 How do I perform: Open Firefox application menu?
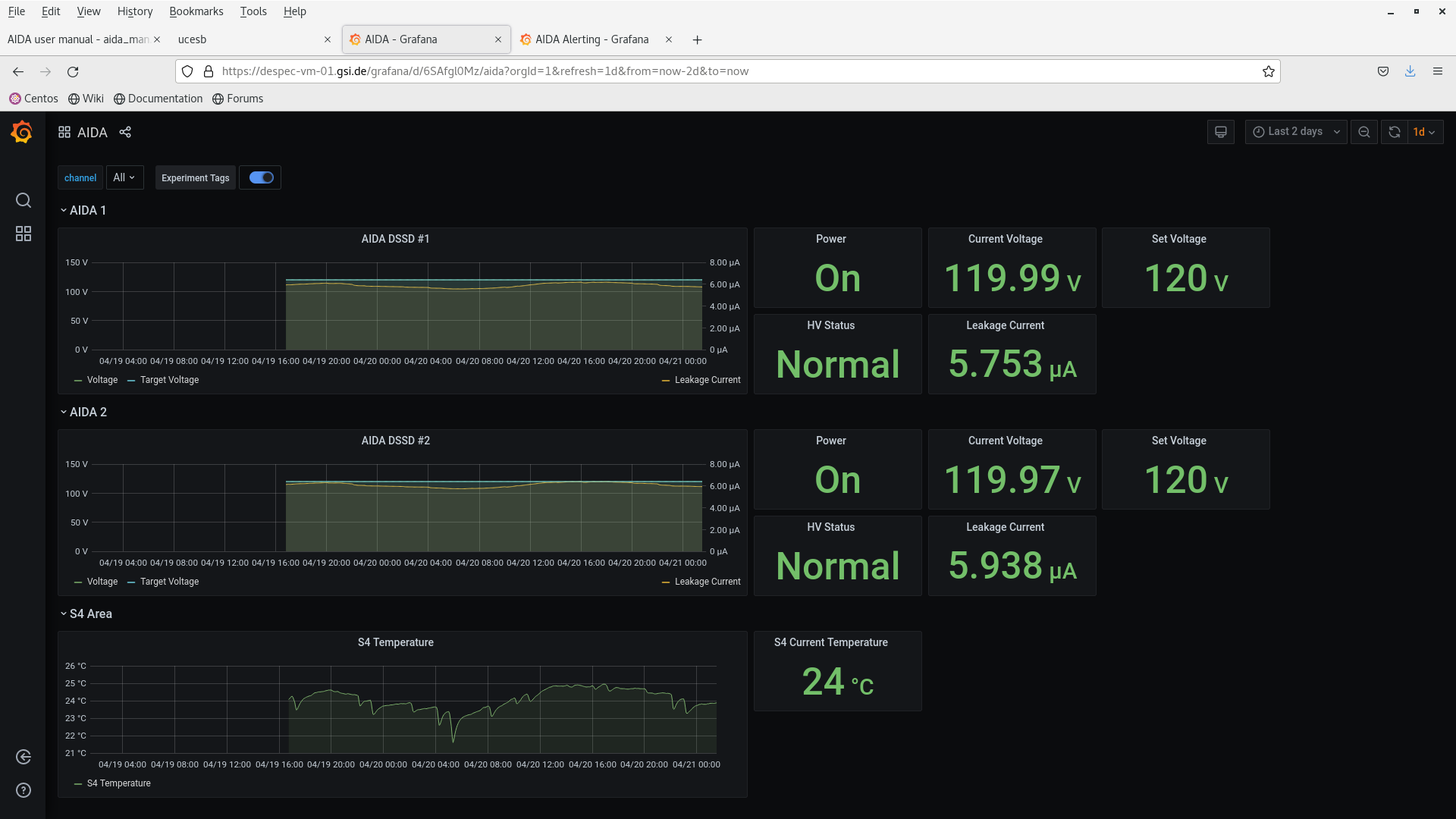1438,71
